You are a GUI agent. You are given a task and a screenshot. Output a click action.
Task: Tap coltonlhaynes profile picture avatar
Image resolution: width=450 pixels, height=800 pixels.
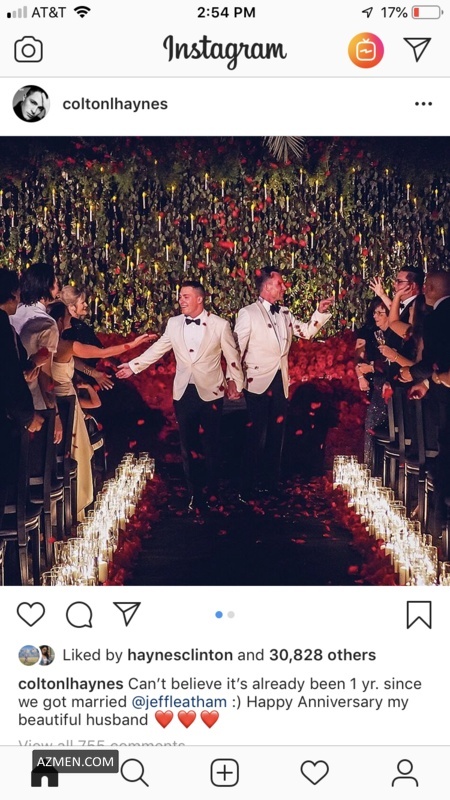(31, 104)
